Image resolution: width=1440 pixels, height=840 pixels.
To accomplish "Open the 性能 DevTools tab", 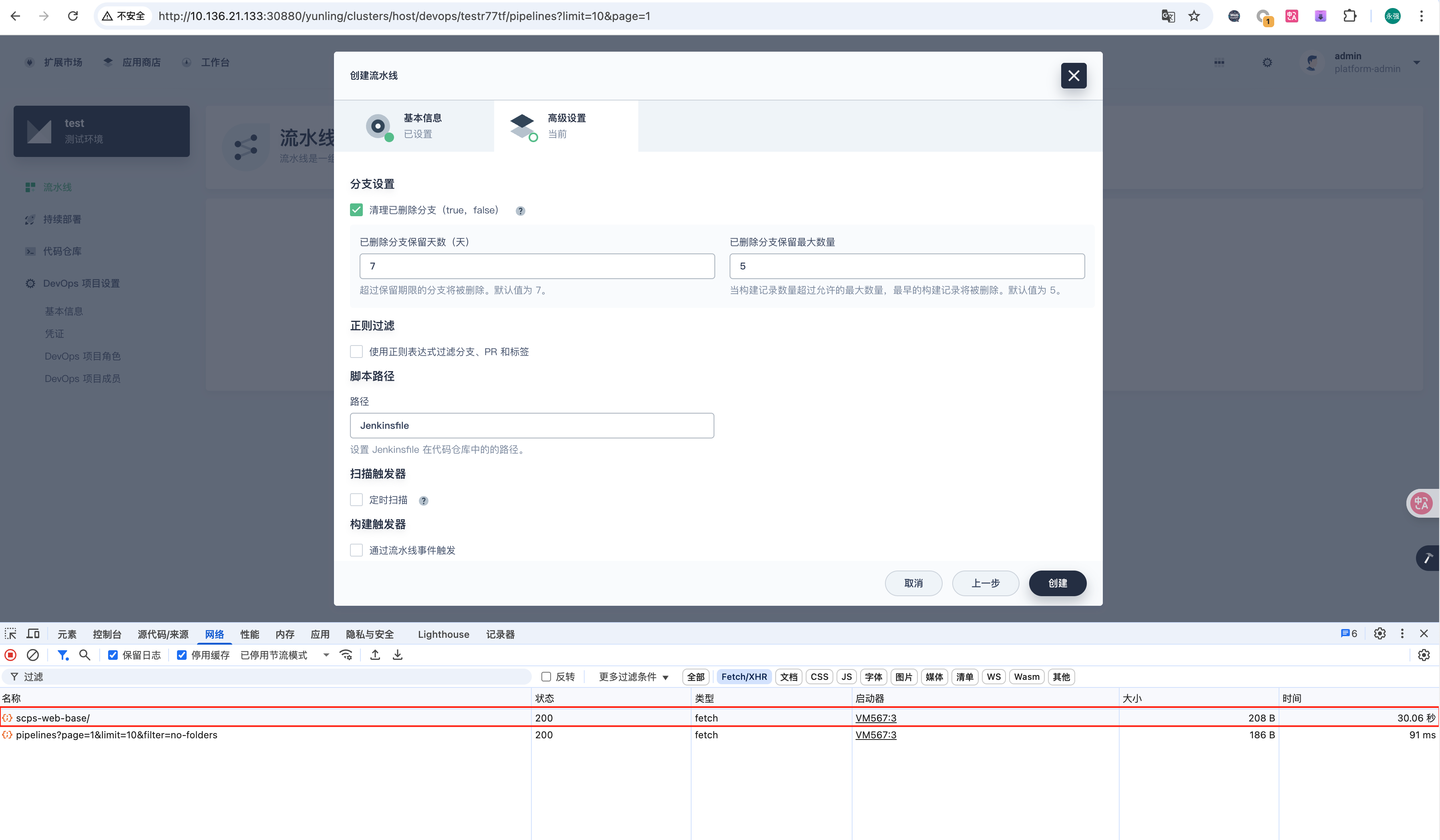I will [x=250, y=634].
